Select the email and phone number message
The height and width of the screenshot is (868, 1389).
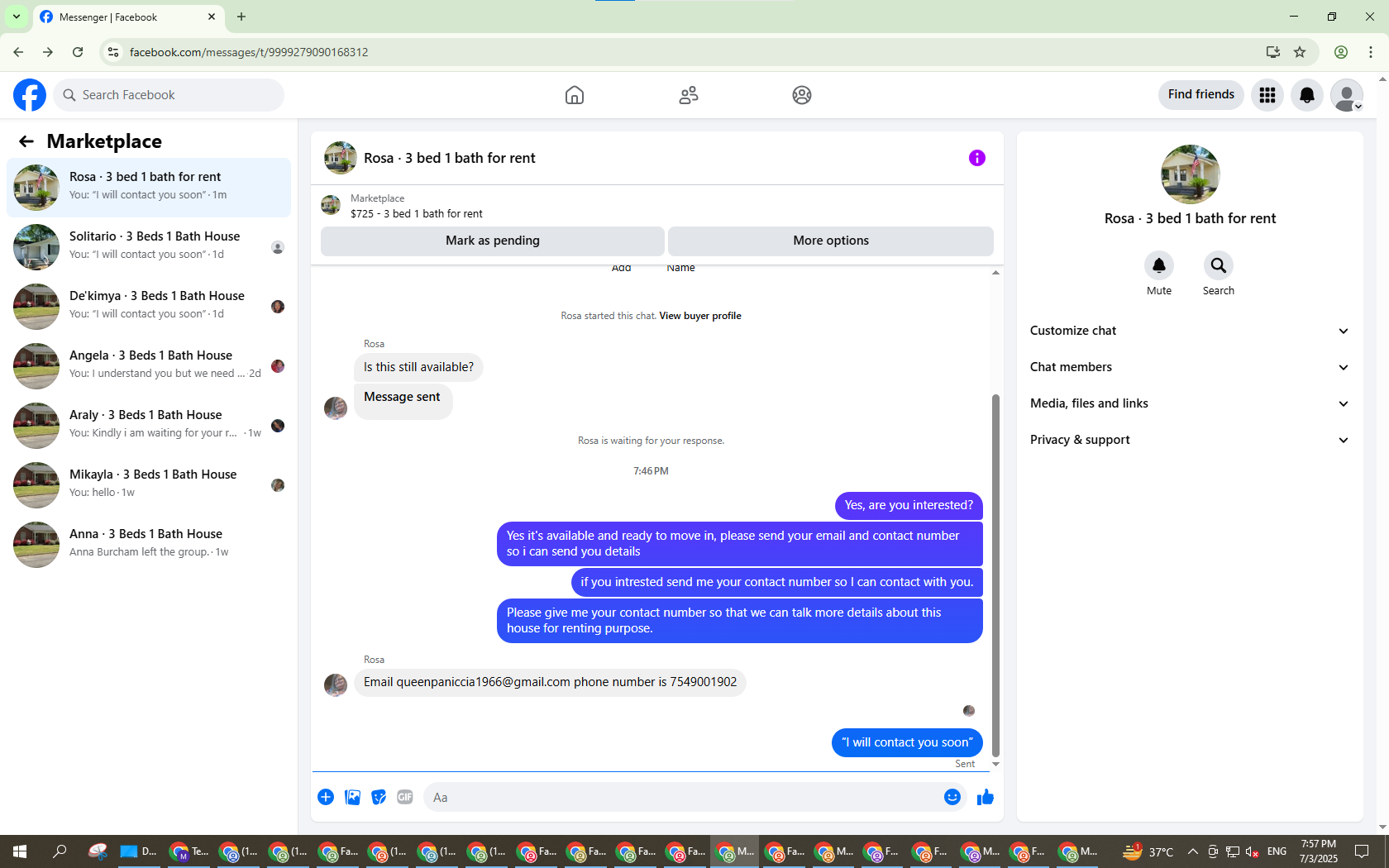click(x=550, y=682)
